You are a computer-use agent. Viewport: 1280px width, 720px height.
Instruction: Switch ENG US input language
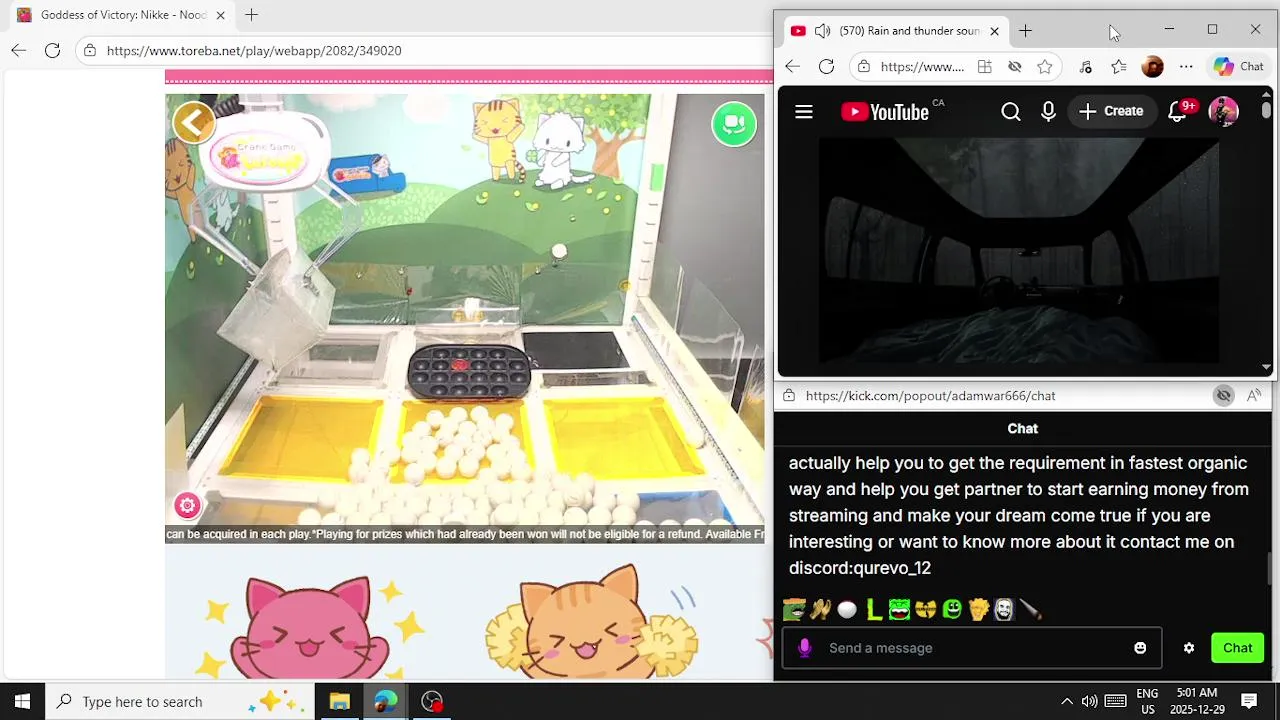pyautogui.click(x=1147, y=701)
